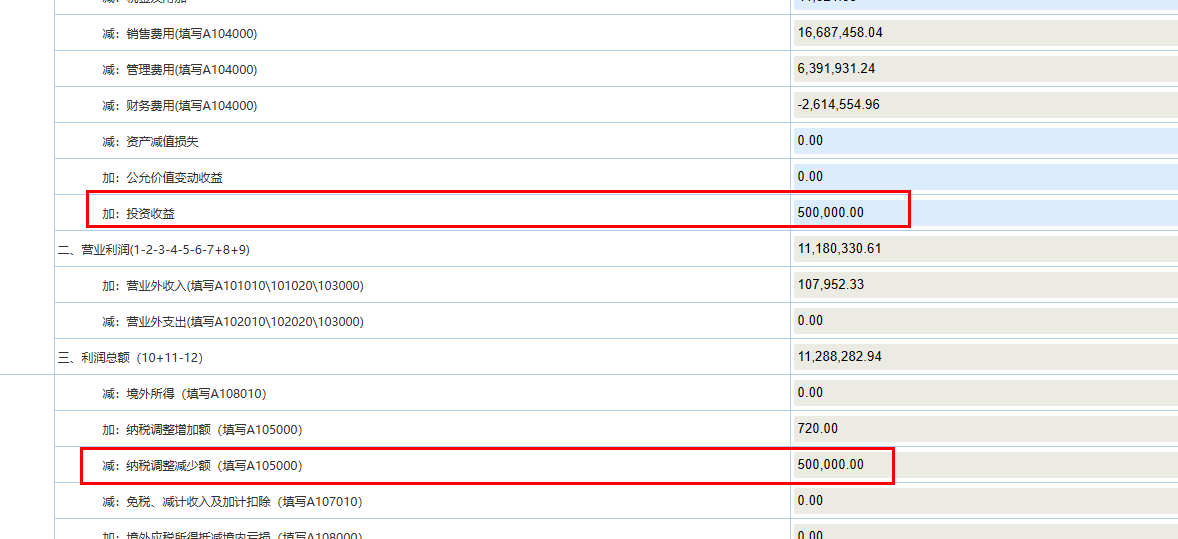Select the 管理费用 value 6,391,931.24

pos(985,69)
